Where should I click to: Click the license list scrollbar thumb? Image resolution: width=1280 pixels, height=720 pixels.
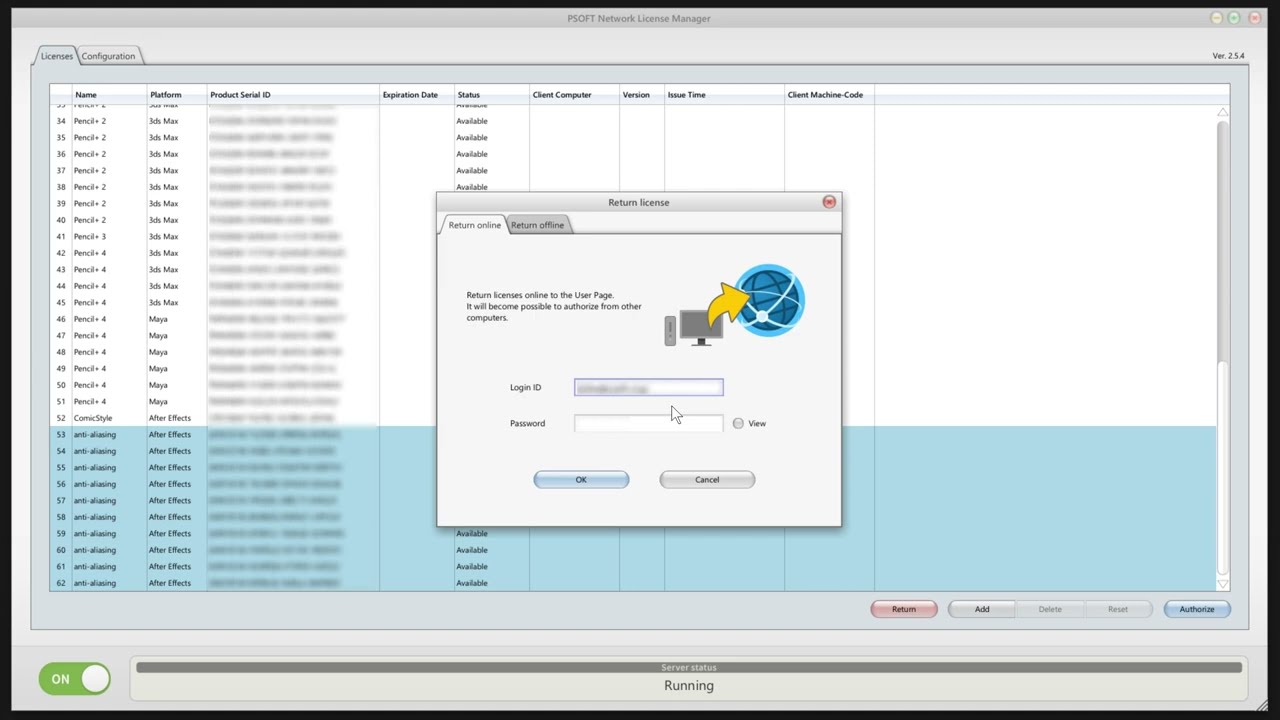coord(1223,470)
